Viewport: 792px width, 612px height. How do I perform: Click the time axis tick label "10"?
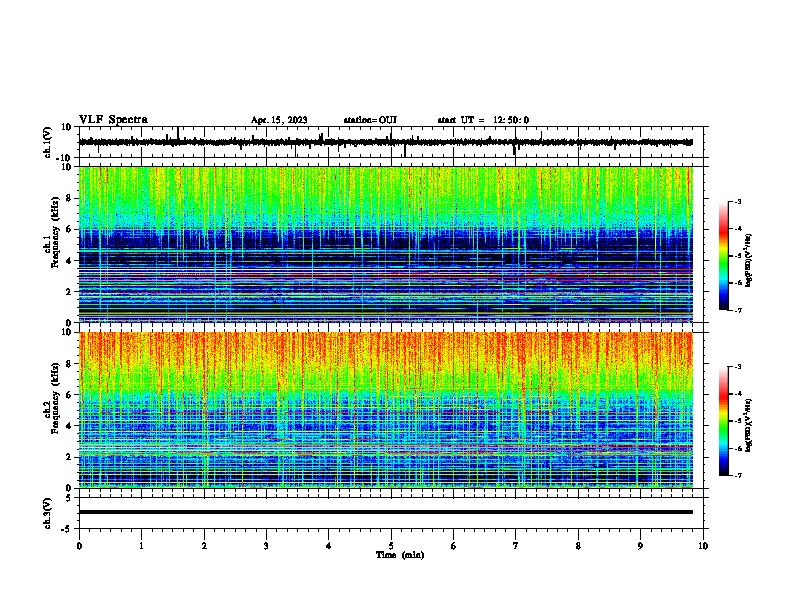click(x=703, y=546)
